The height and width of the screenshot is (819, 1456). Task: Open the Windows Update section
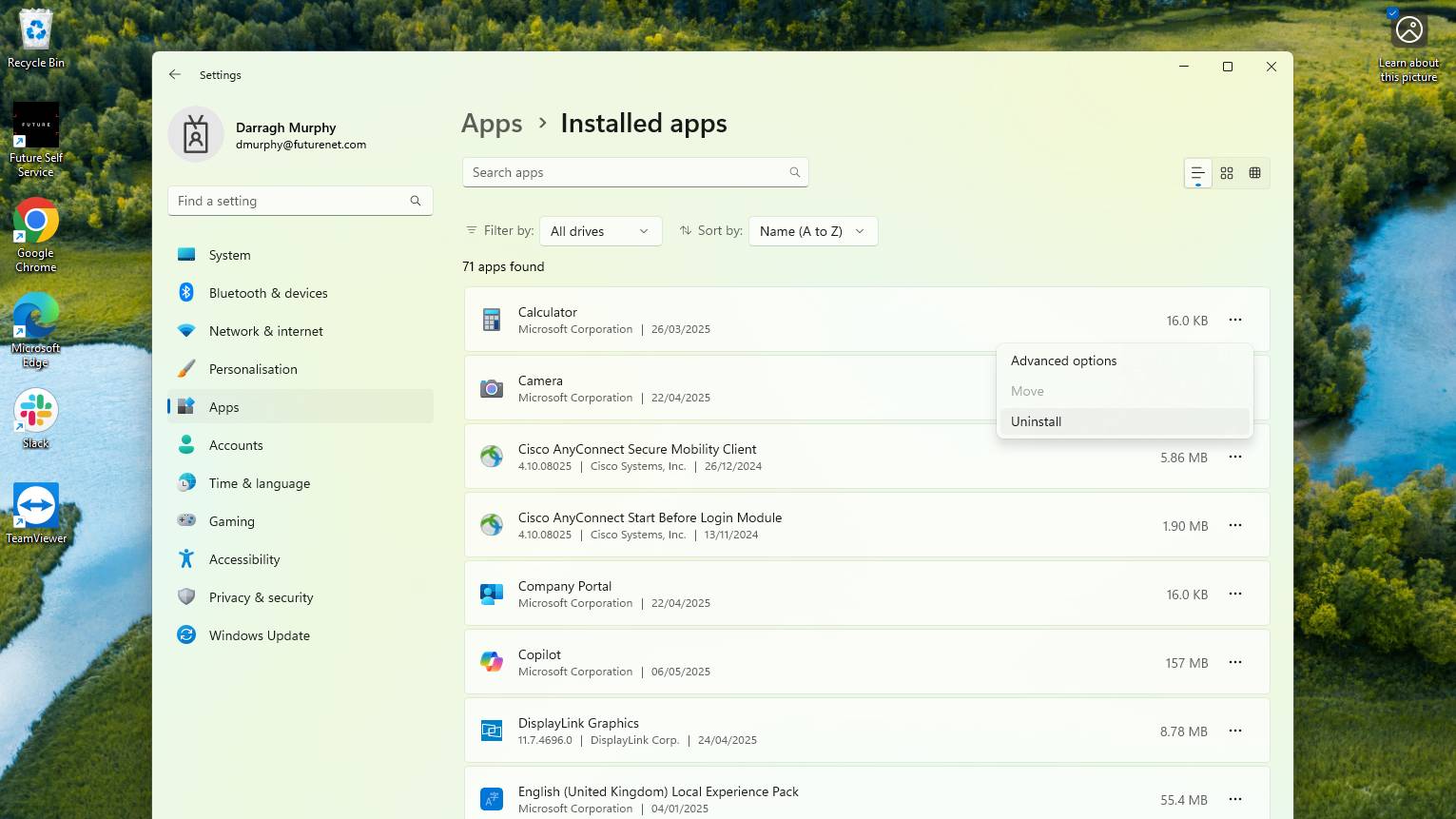(x=259, y=634)
